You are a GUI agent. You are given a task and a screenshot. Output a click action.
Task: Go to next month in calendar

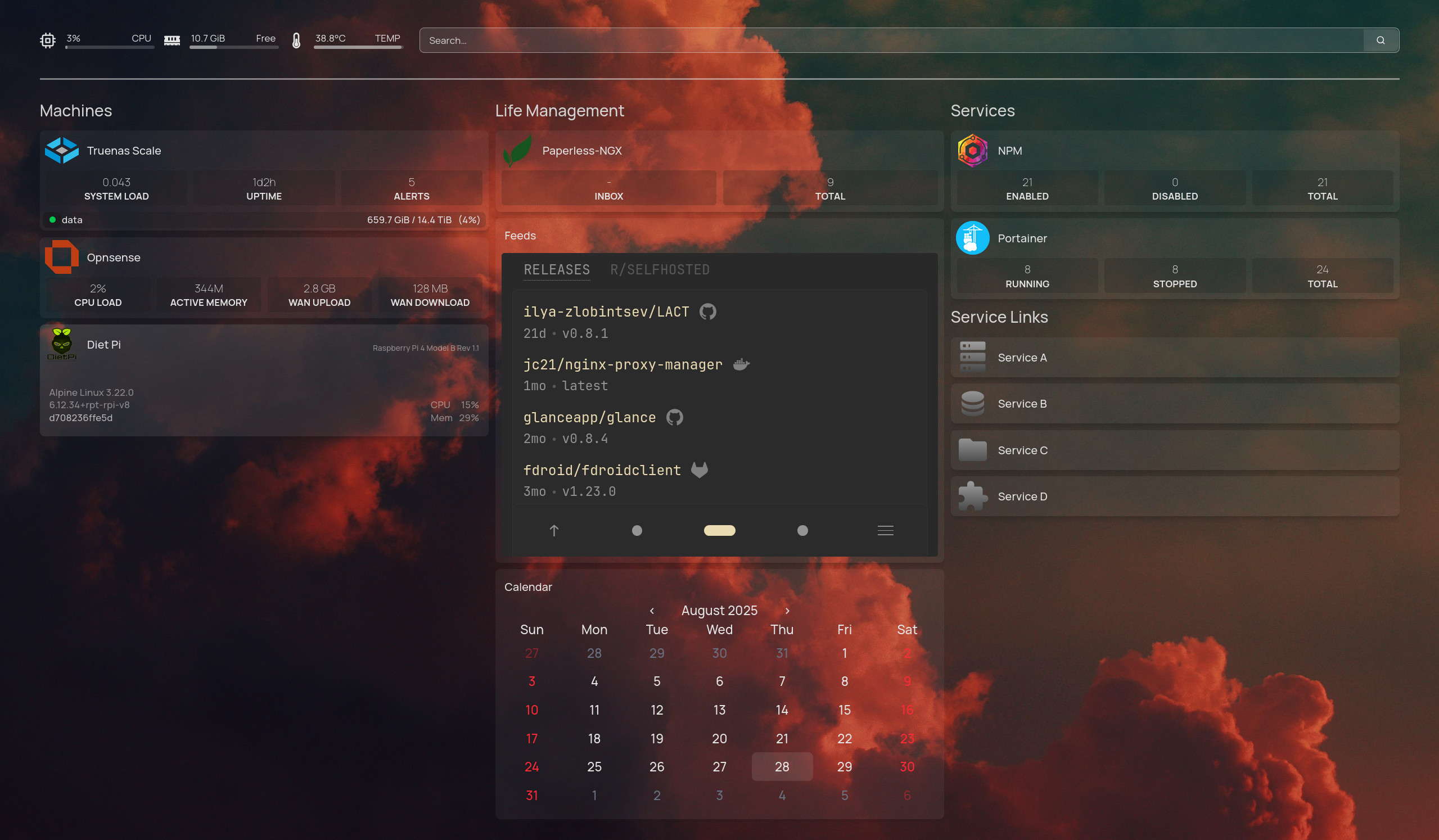tap(787, 611)
